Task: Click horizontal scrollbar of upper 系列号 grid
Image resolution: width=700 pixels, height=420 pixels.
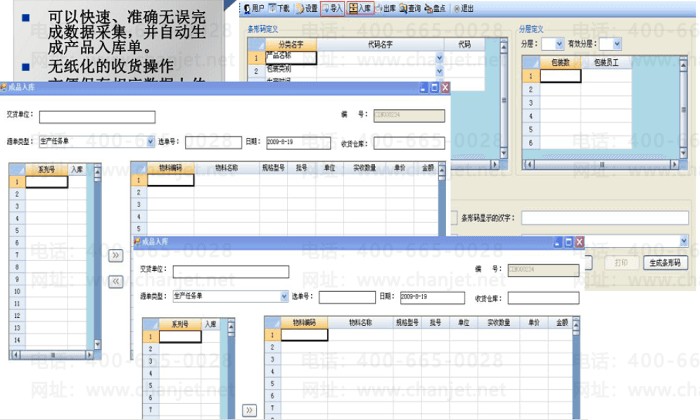Action: [52, 355]
